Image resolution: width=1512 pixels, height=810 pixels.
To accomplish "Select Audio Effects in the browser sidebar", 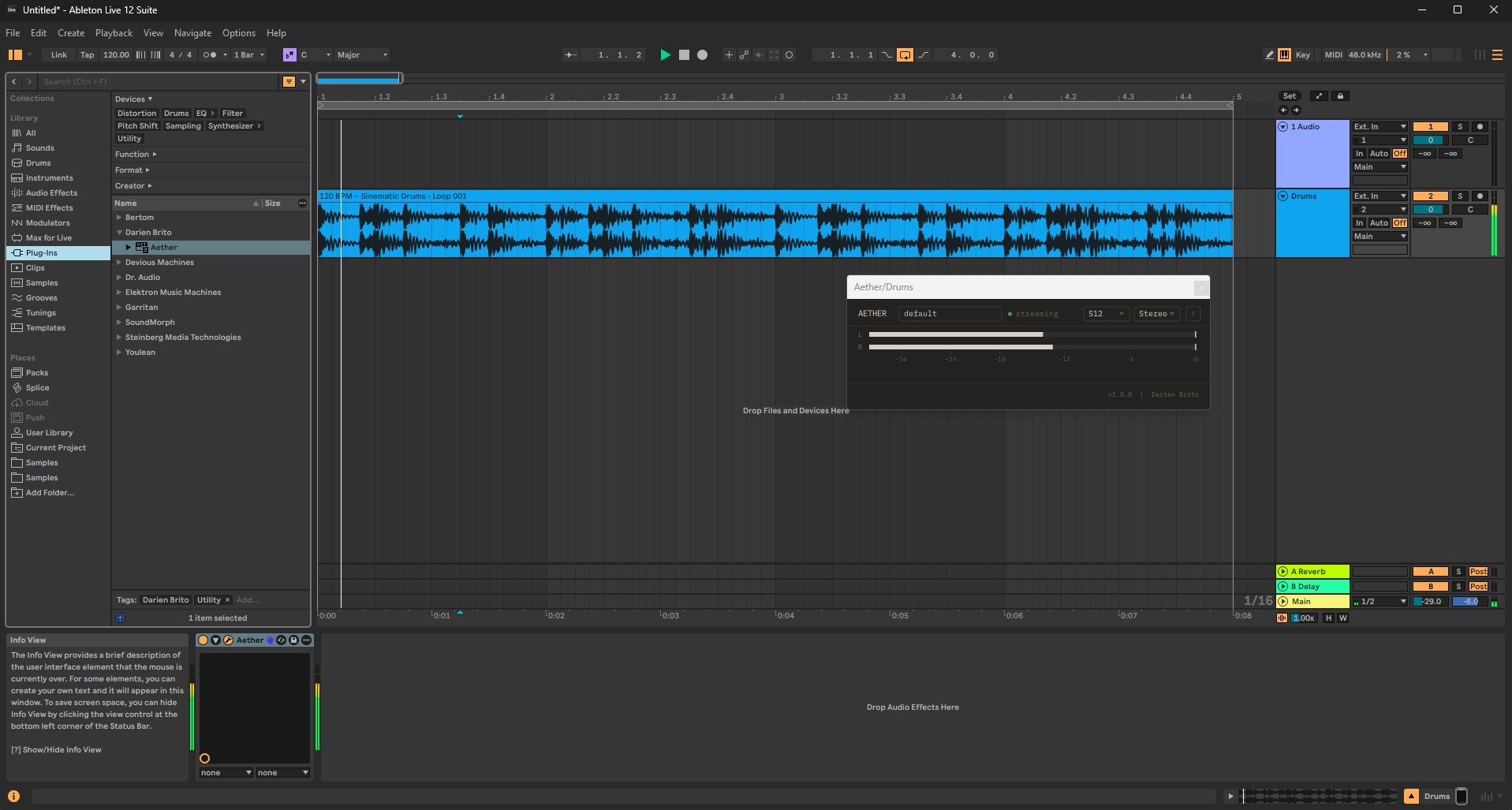I will [51, 193].
